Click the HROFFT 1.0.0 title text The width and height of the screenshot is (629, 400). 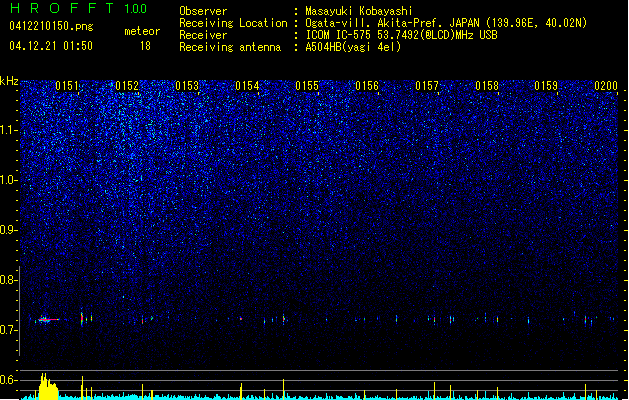tap(79, 8)
